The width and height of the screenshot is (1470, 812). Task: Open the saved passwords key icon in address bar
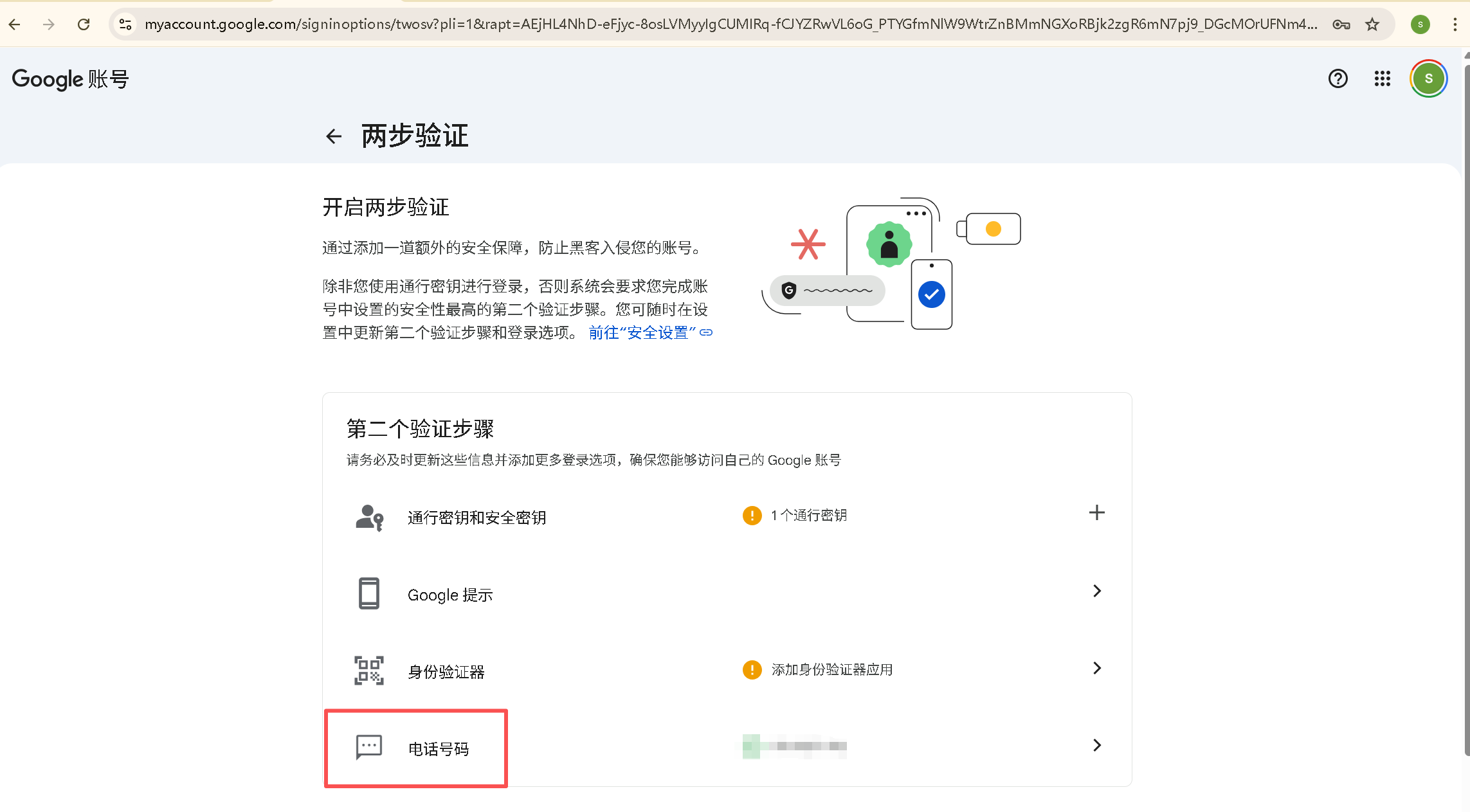[x=1341, y=24]
